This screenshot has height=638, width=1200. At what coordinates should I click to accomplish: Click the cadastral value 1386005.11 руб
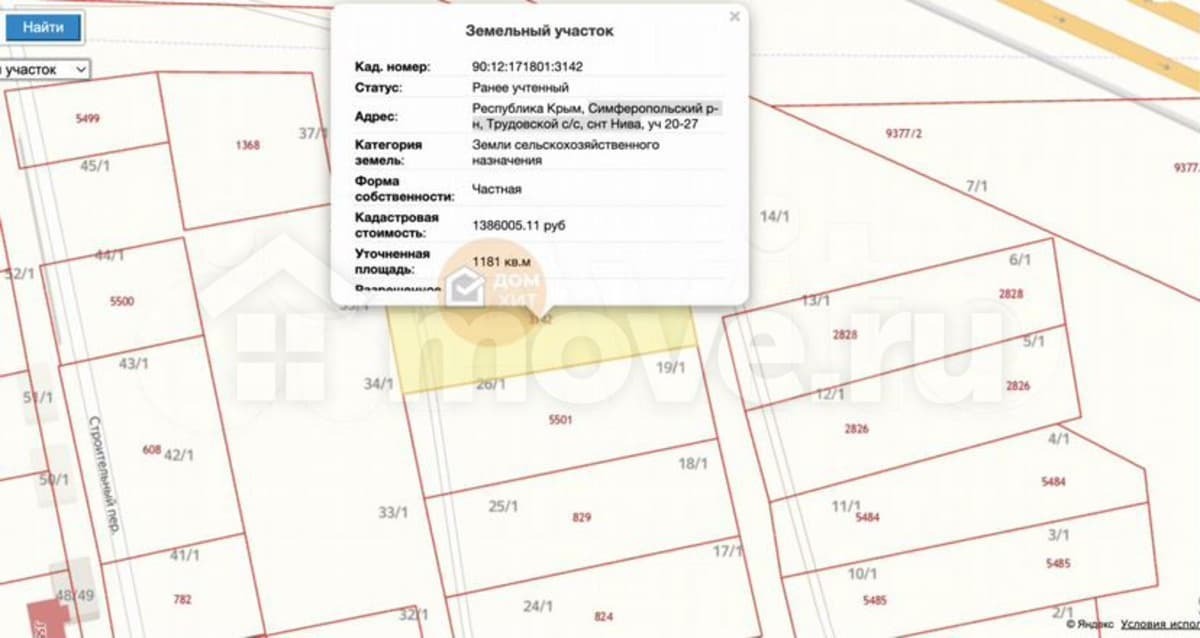[x=518, y=226]
